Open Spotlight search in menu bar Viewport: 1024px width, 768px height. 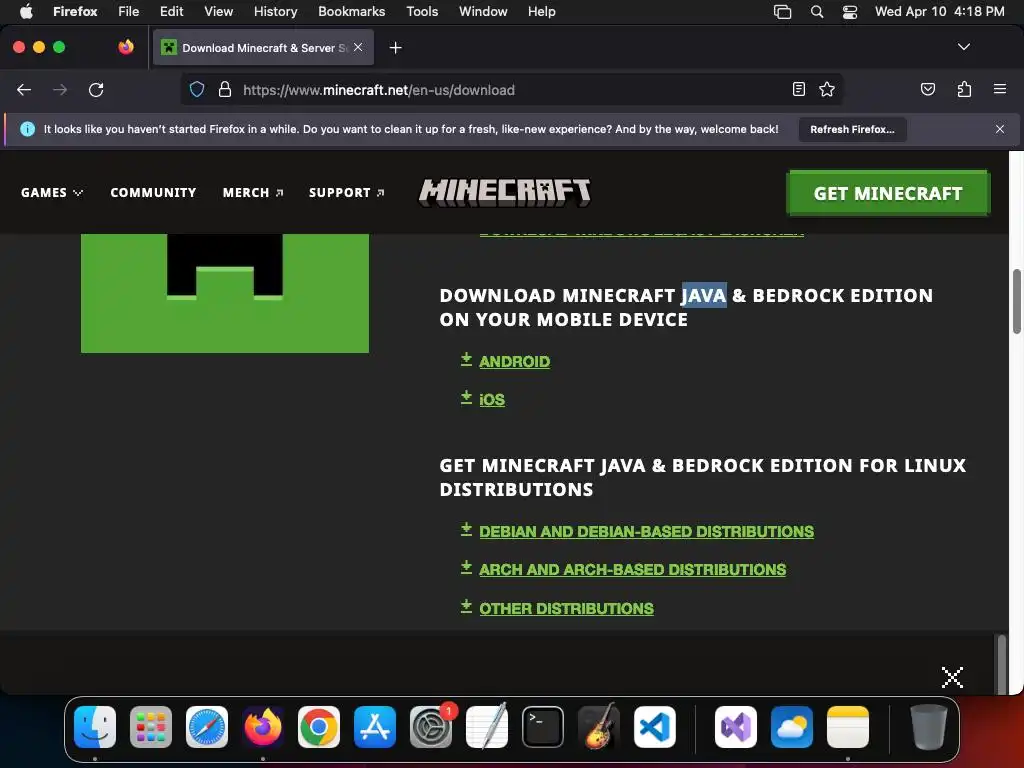click(x=816, y=12)
